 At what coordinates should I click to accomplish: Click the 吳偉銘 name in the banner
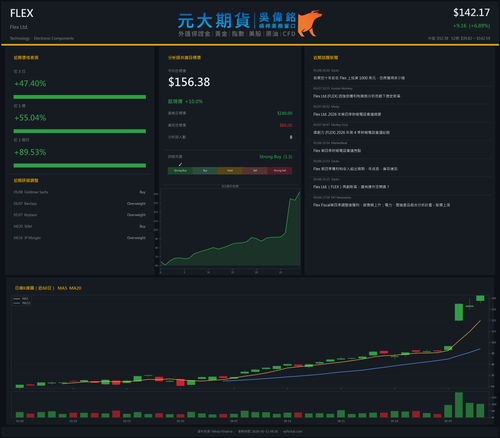[277, 17]
